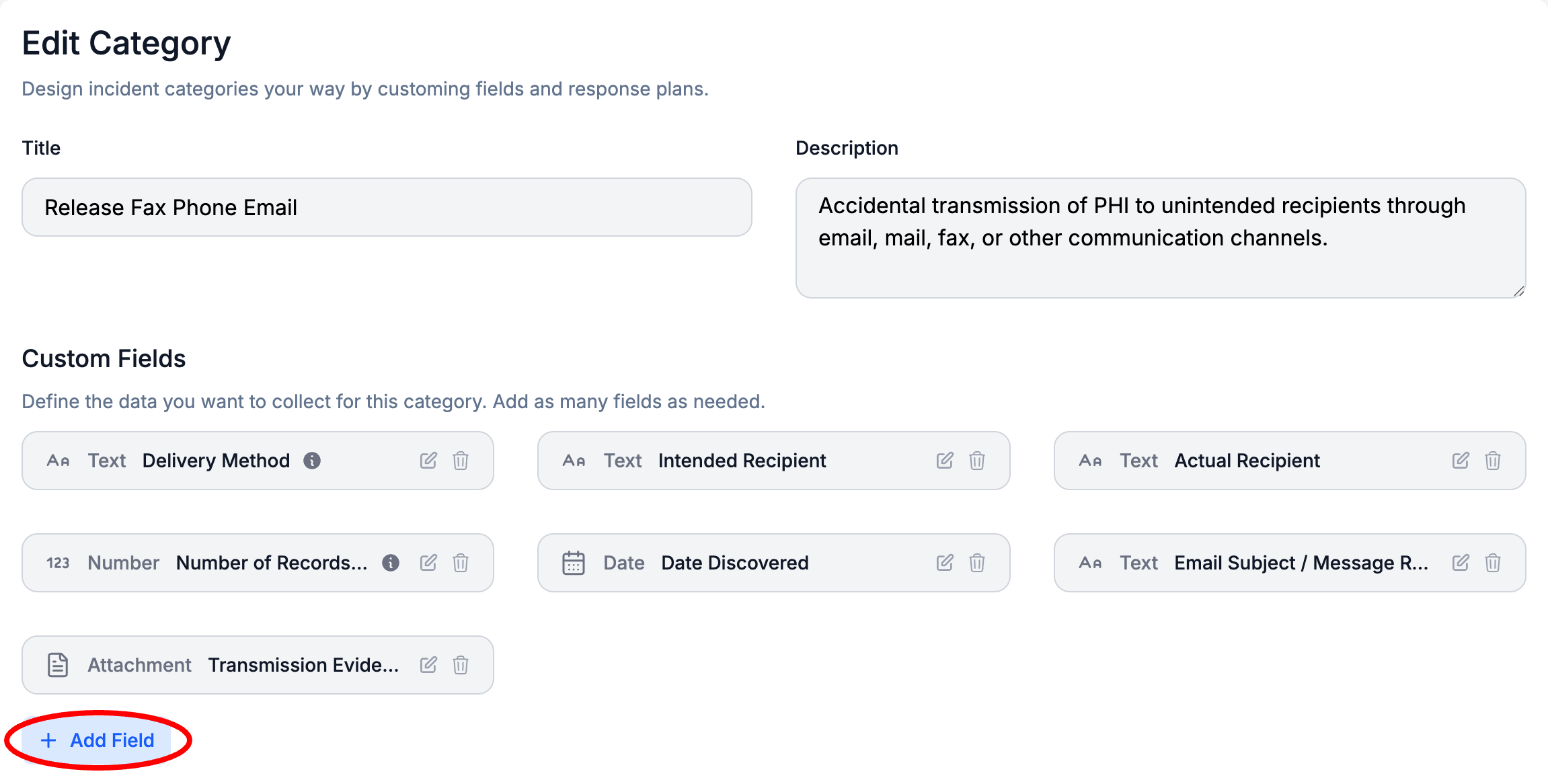Viewport: 1548px width, 784px height.
Task: Delete the Transmission Evidence attachment field
Action: [461, 665]
